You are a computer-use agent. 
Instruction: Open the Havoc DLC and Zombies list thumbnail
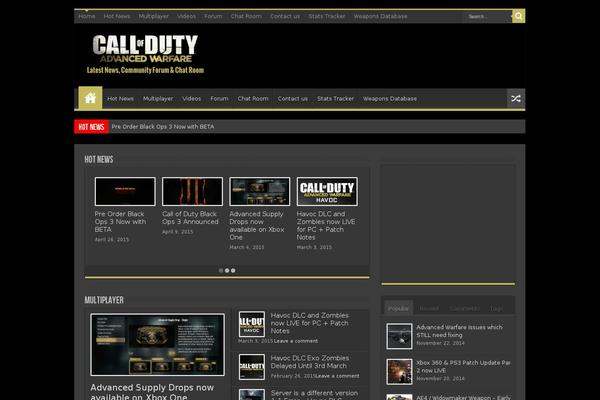(252, 324)
